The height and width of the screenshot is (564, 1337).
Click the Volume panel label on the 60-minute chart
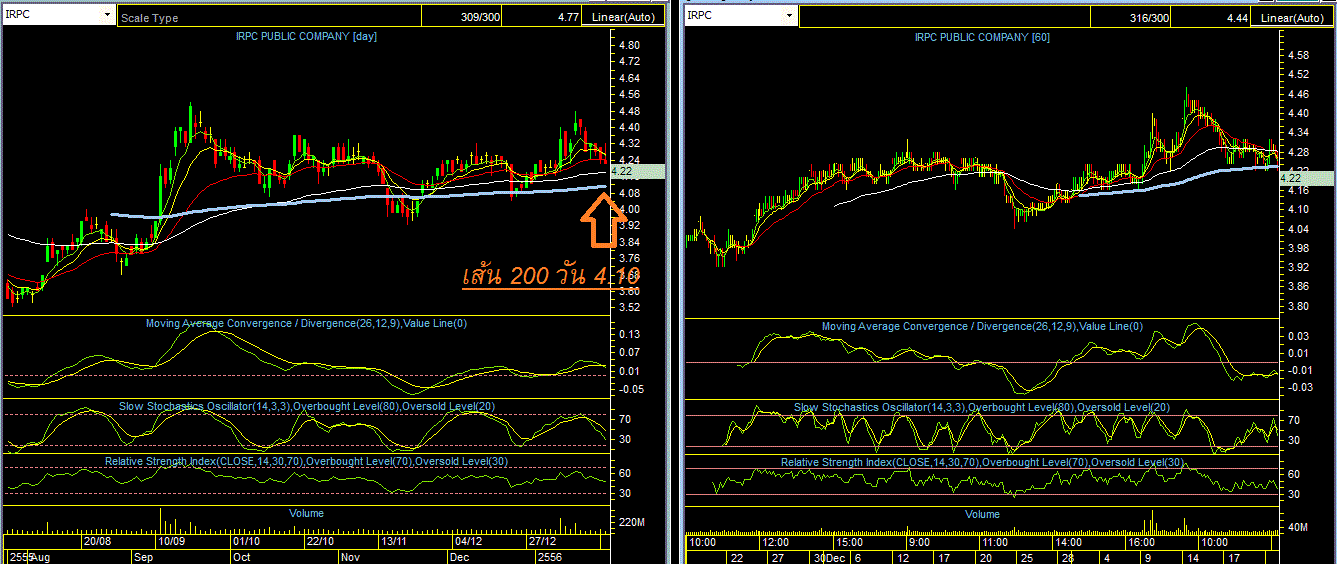pyautogui.click(x=982, y=514)
